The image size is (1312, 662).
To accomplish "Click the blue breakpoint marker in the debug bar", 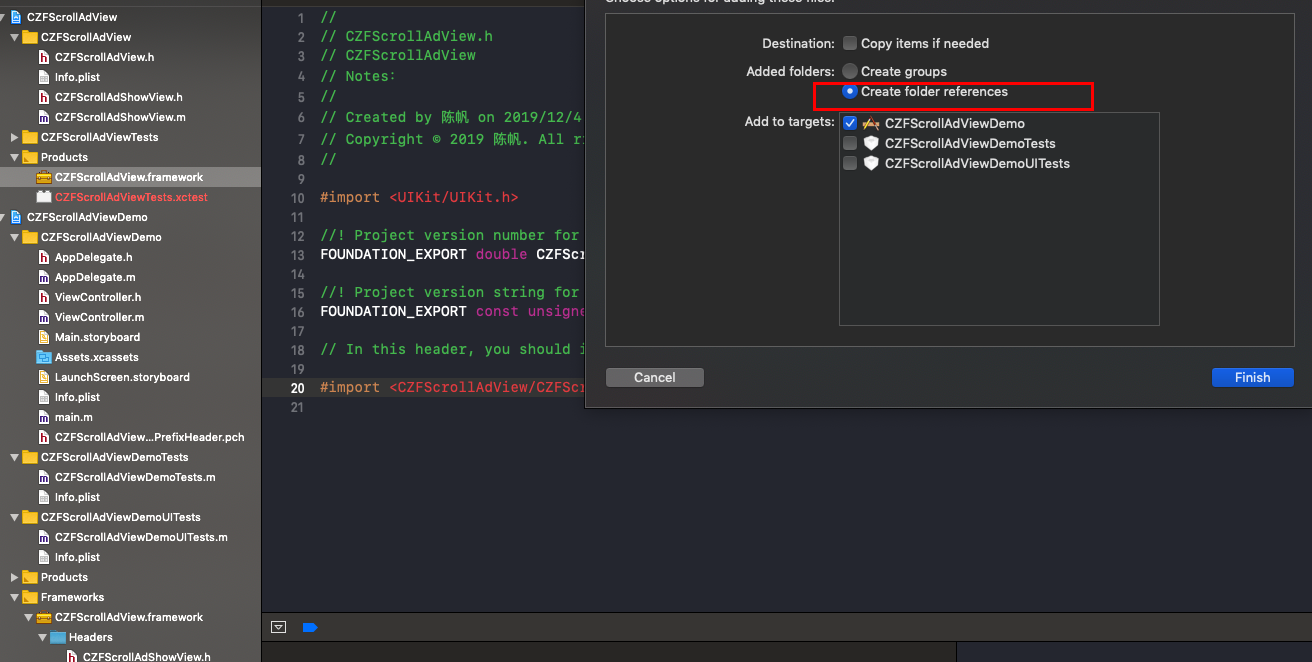I will (310, 627).
